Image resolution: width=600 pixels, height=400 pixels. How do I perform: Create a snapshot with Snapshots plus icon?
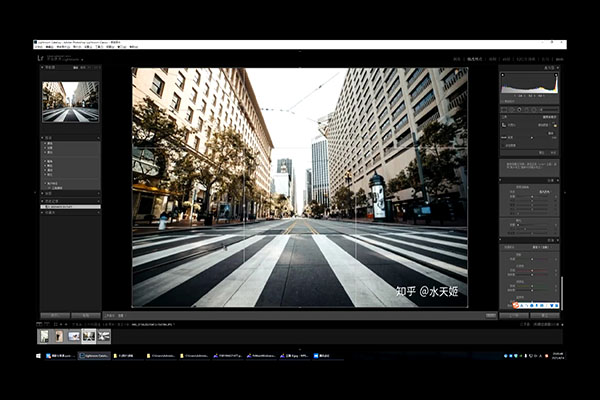[98, 193]
